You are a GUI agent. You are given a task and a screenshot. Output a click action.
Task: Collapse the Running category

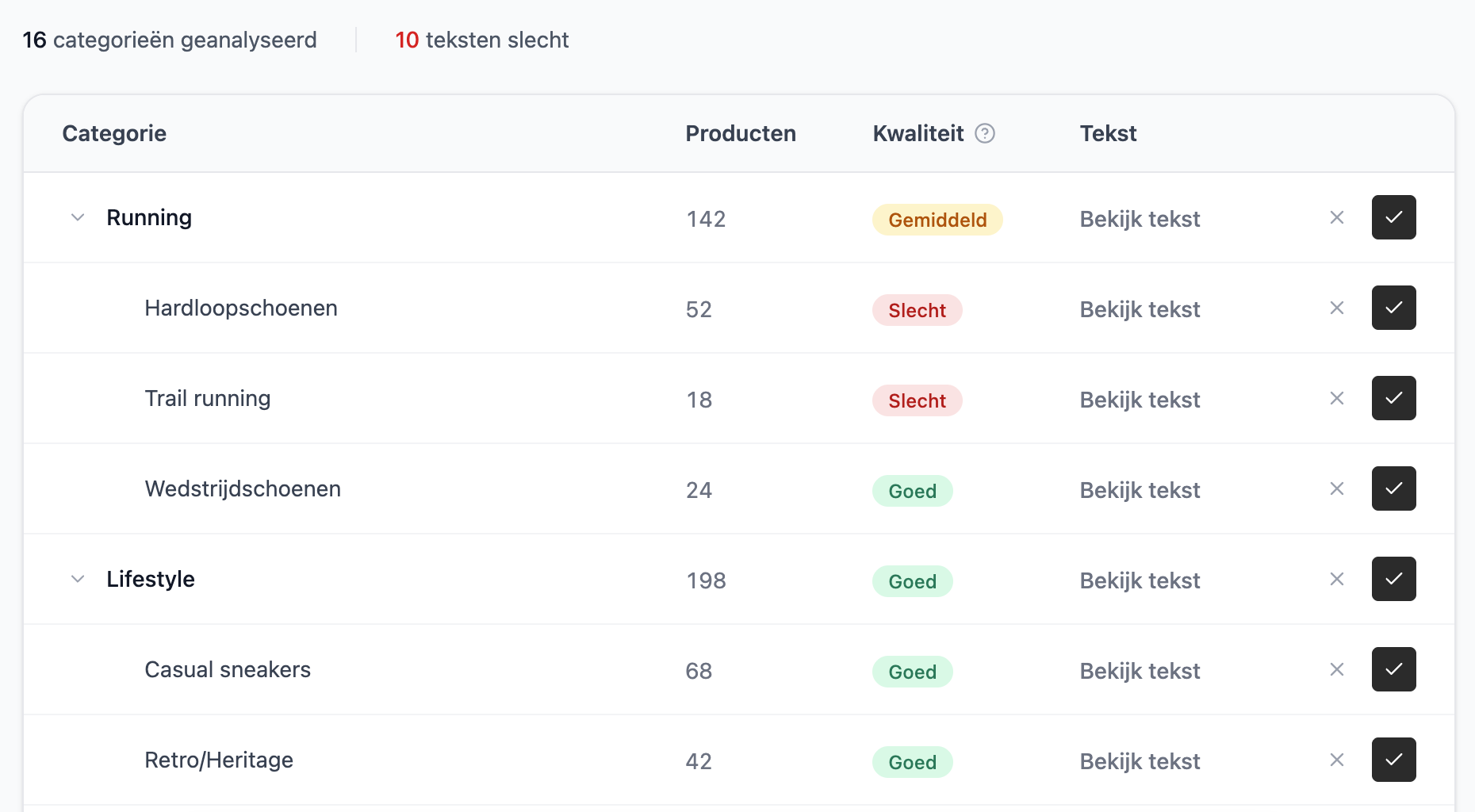coord(78,217)
